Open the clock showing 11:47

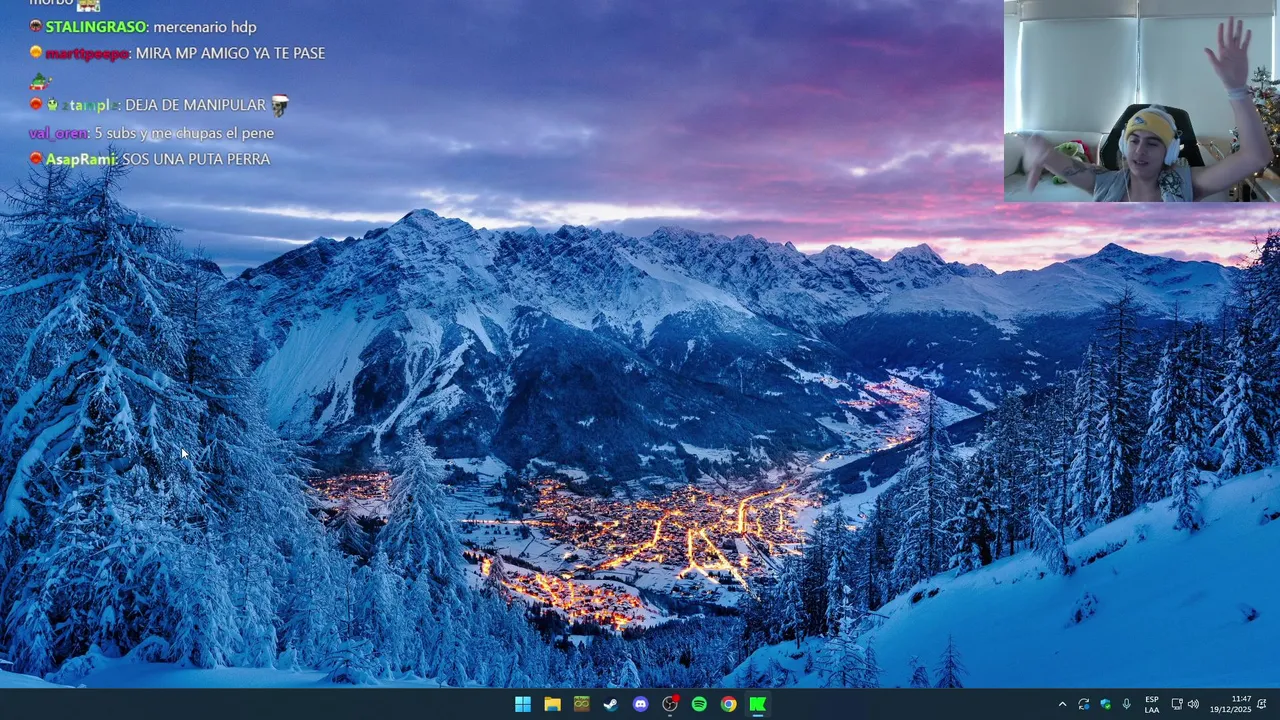coord(1230,704)
